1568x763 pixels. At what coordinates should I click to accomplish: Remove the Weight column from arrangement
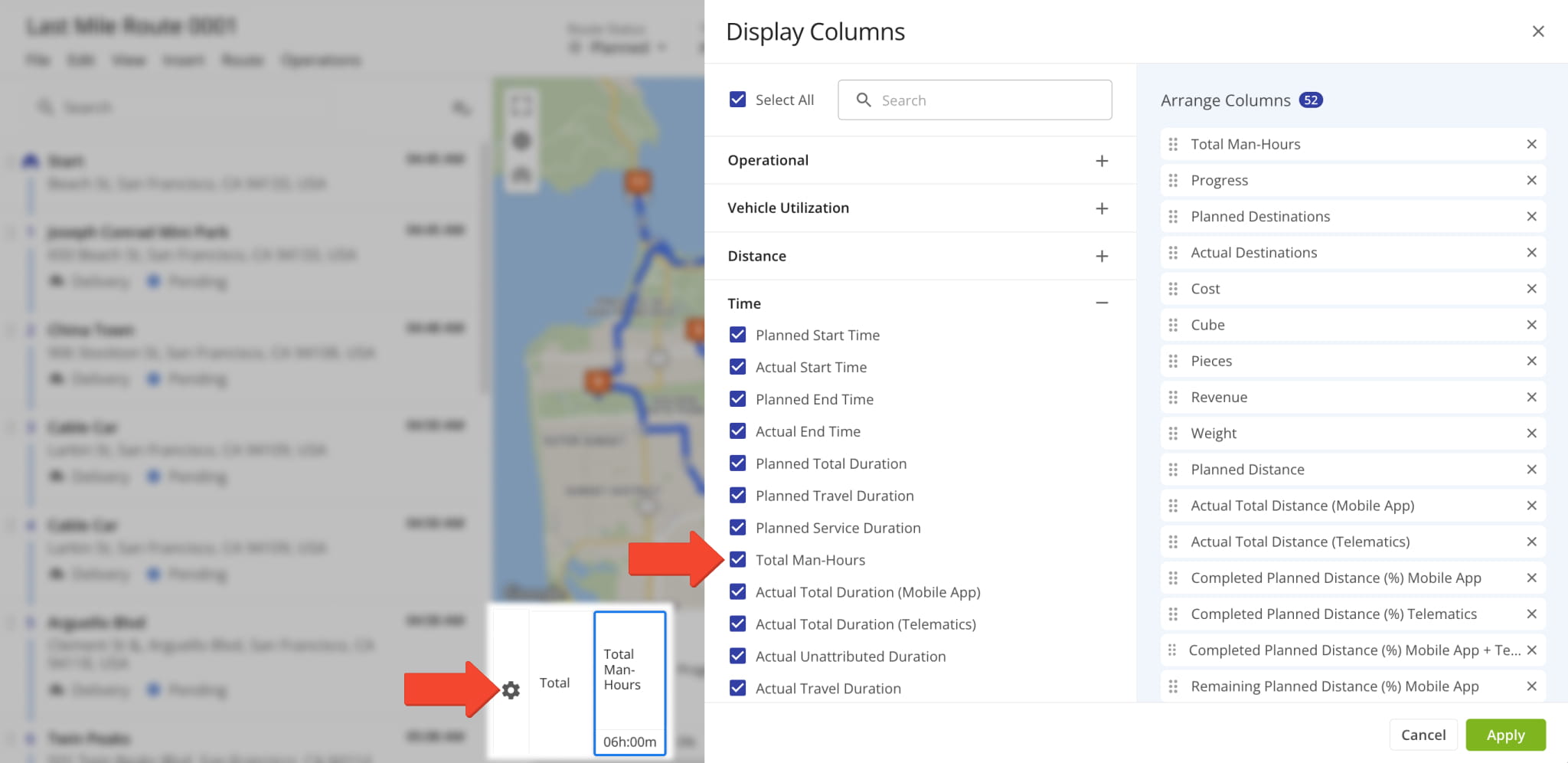[1531, 433]
